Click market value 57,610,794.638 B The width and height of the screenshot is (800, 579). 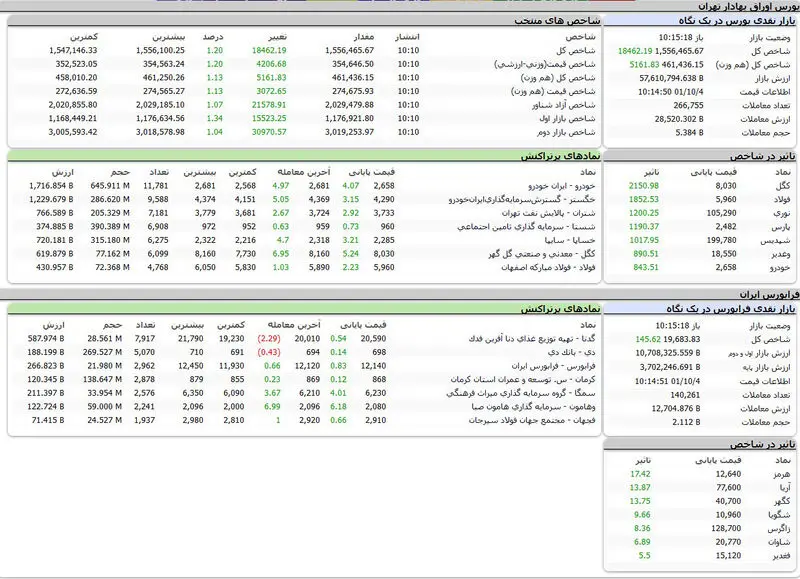(x=671, y=79)
